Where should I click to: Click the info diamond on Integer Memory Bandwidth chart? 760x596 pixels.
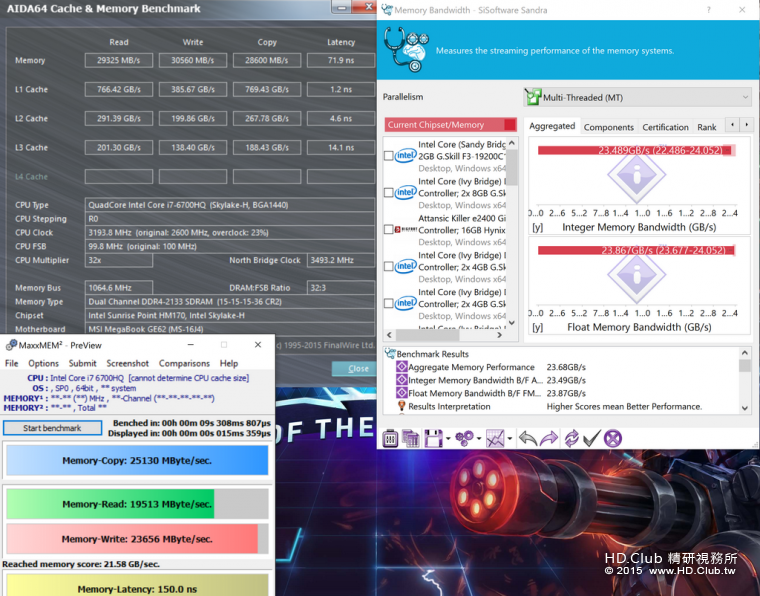coord(636,174)
